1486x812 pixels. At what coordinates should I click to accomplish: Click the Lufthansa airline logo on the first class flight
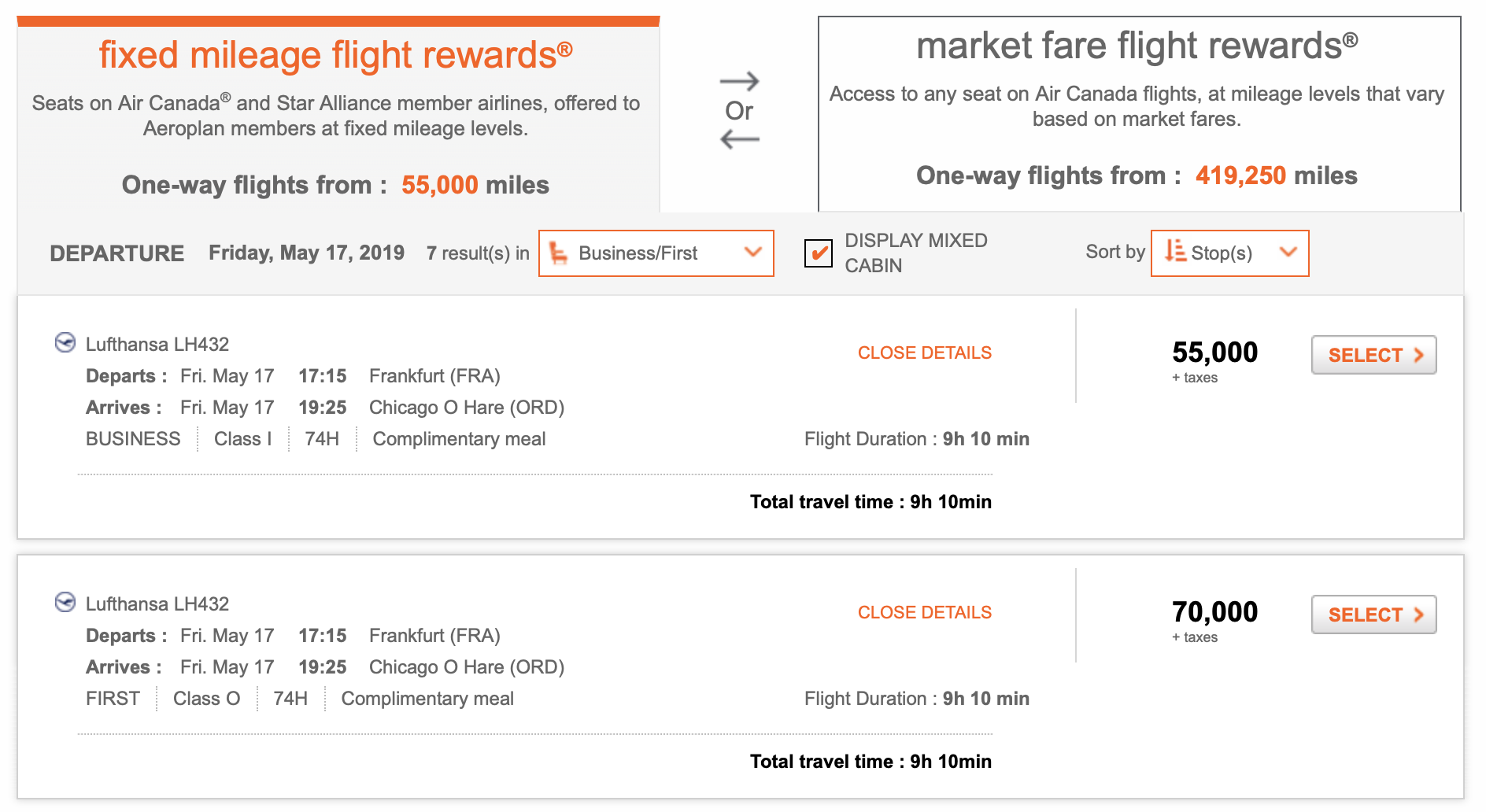pyautogui.click(x=67, y=603)
